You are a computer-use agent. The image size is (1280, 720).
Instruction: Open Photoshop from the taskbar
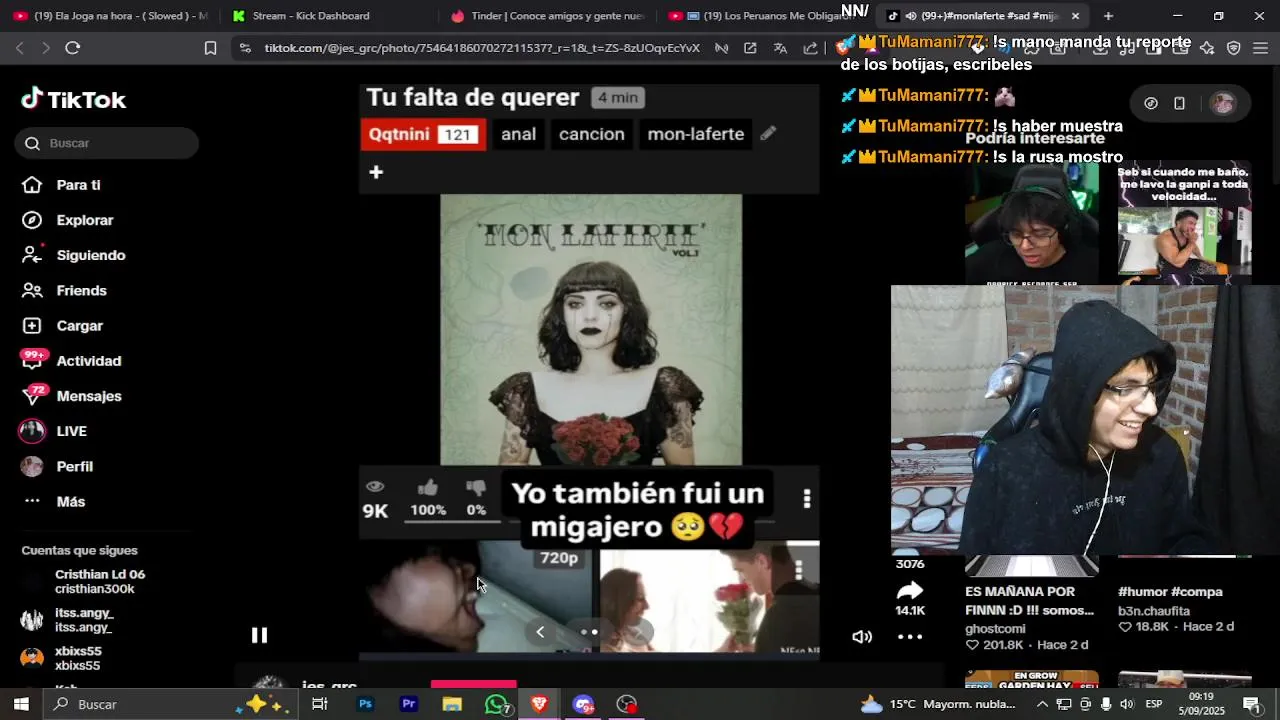(x=365, y=704)
